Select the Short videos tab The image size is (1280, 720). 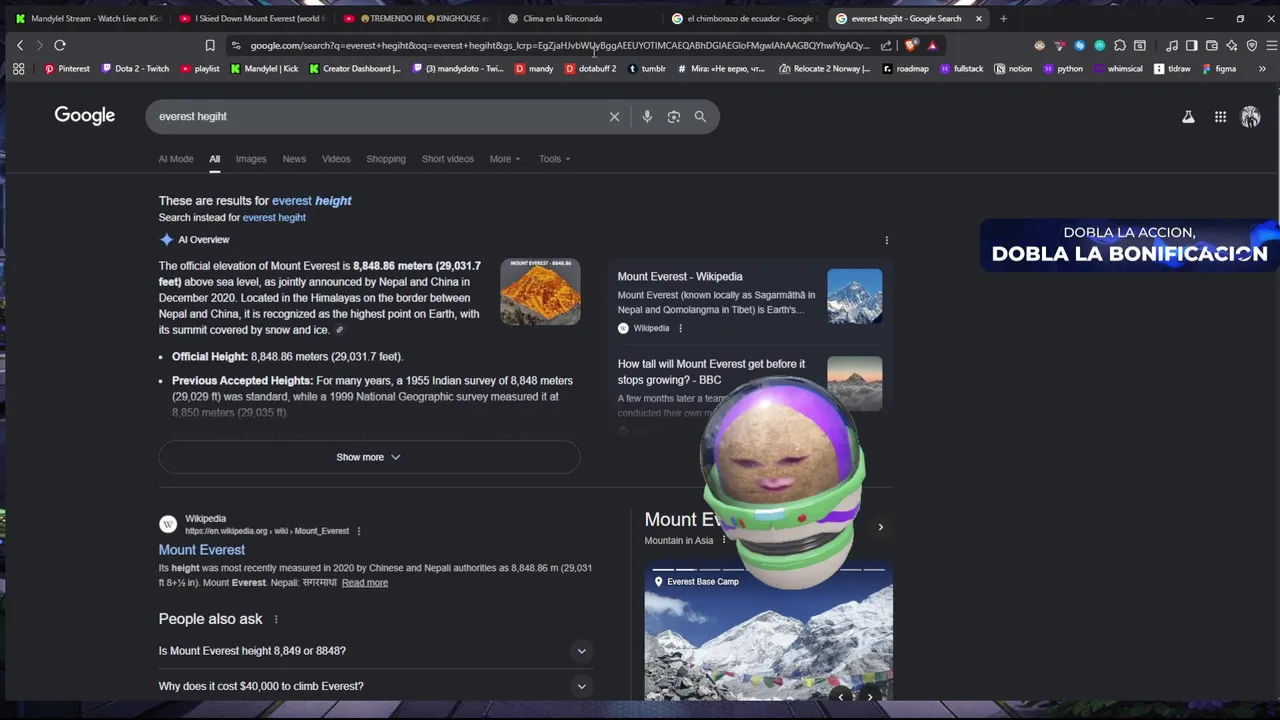coord(448,159)
